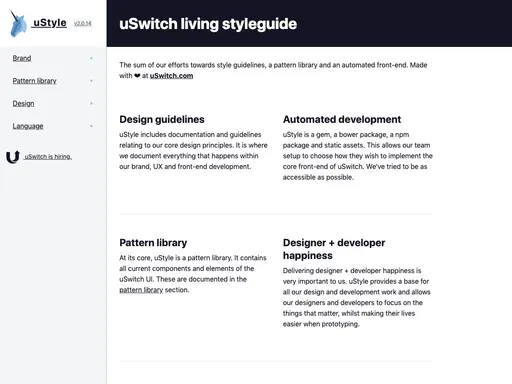512x384 pixels.
Task: Visit the uSwitch.com link
Action: 171,76
